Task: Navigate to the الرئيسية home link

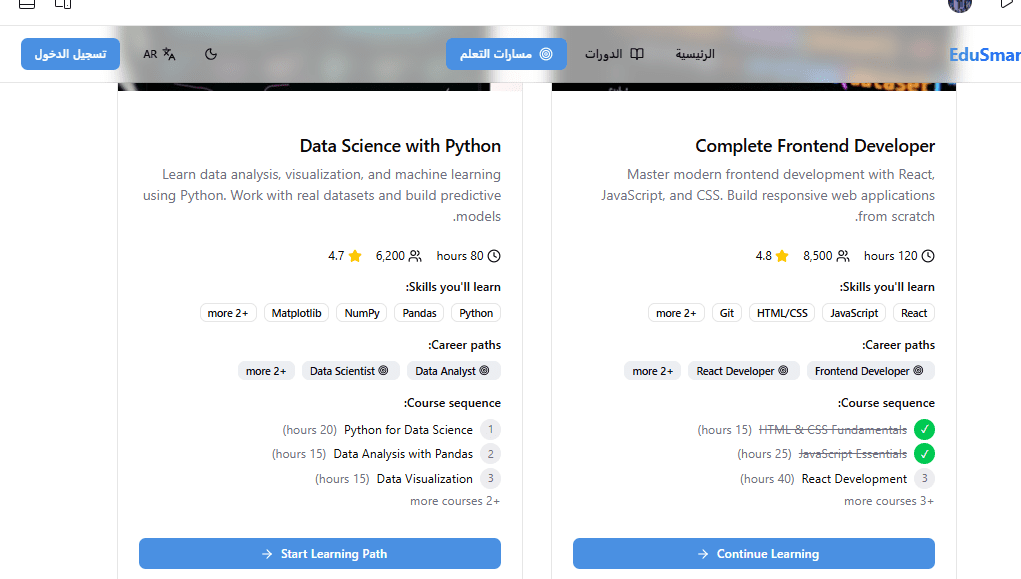Action: [695, 54]
